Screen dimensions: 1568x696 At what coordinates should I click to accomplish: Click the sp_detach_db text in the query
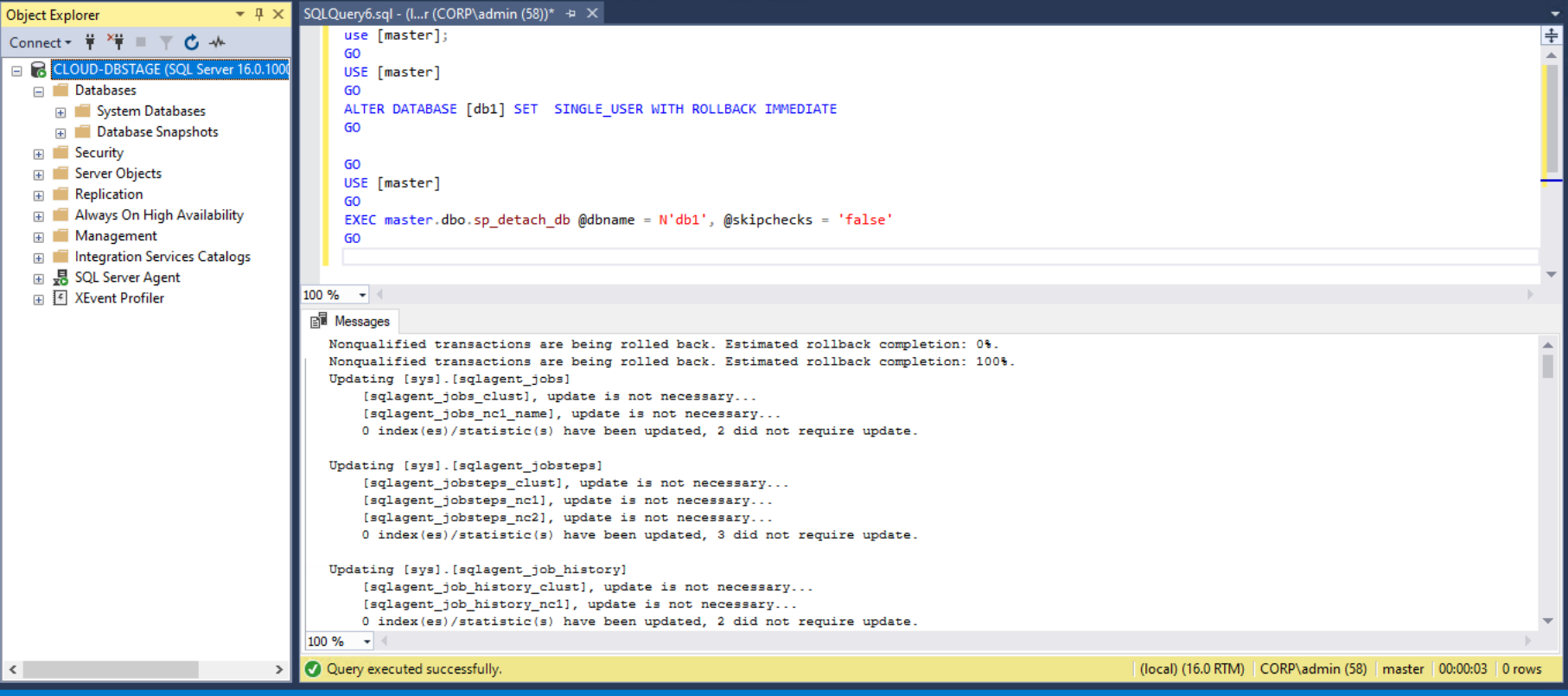pyautogui.click(x=521, y=220)
